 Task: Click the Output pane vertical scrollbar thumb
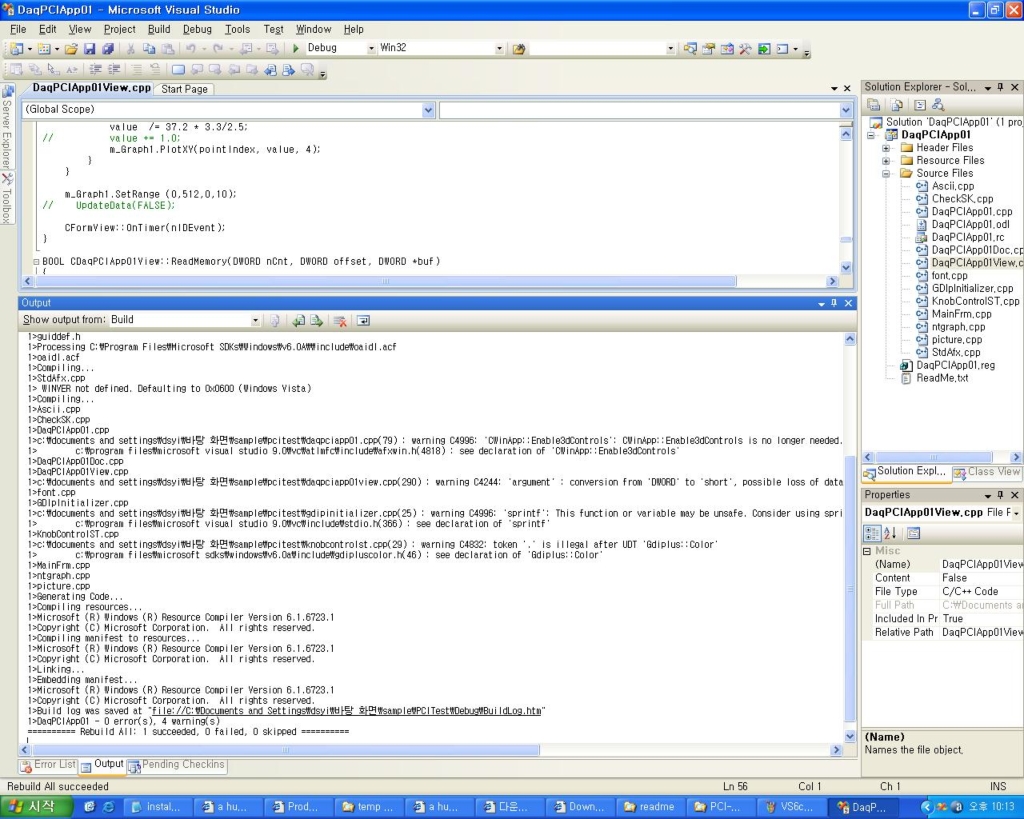tap(850, 588)
